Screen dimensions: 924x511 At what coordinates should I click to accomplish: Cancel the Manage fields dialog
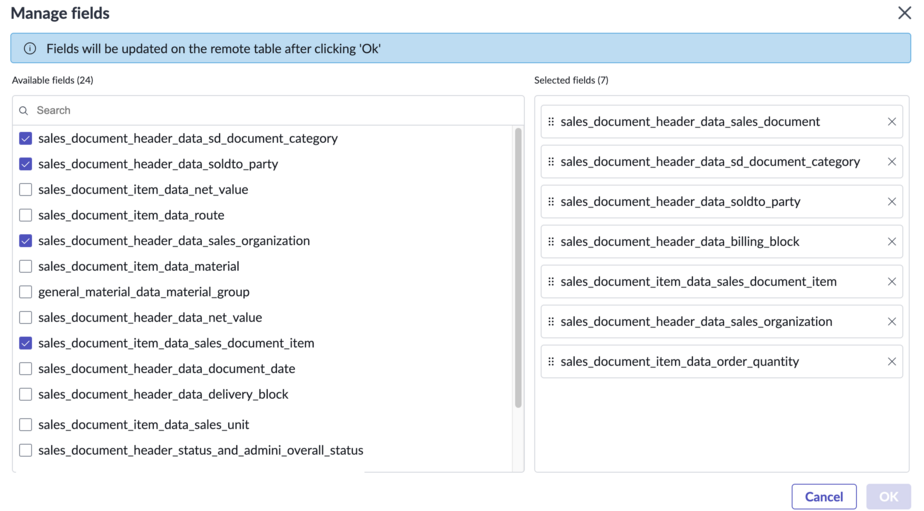[x=824, y=497]
